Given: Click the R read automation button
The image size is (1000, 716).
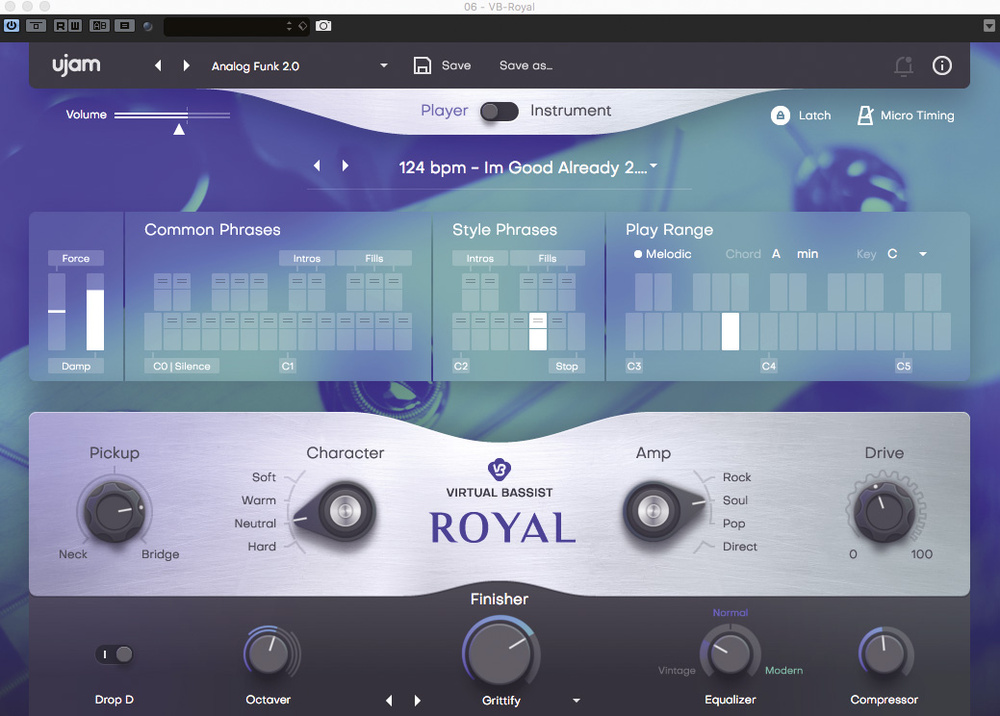Looking at the screenshot, I should point(61,26).
